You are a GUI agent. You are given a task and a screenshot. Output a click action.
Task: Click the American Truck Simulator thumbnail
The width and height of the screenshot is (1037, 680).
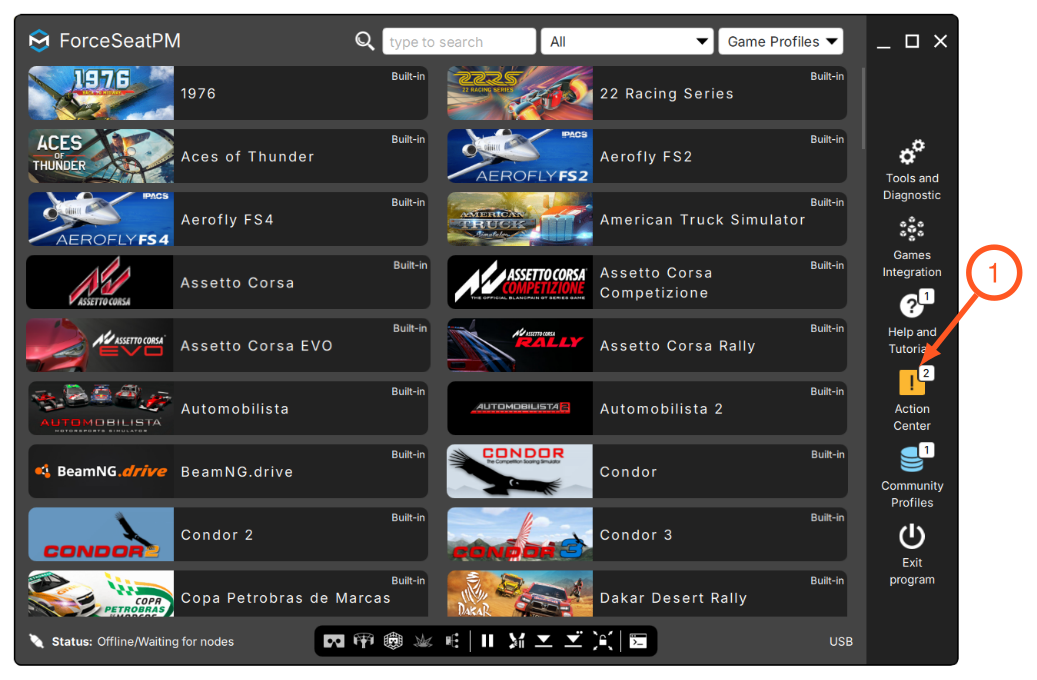tap(520, 219)
